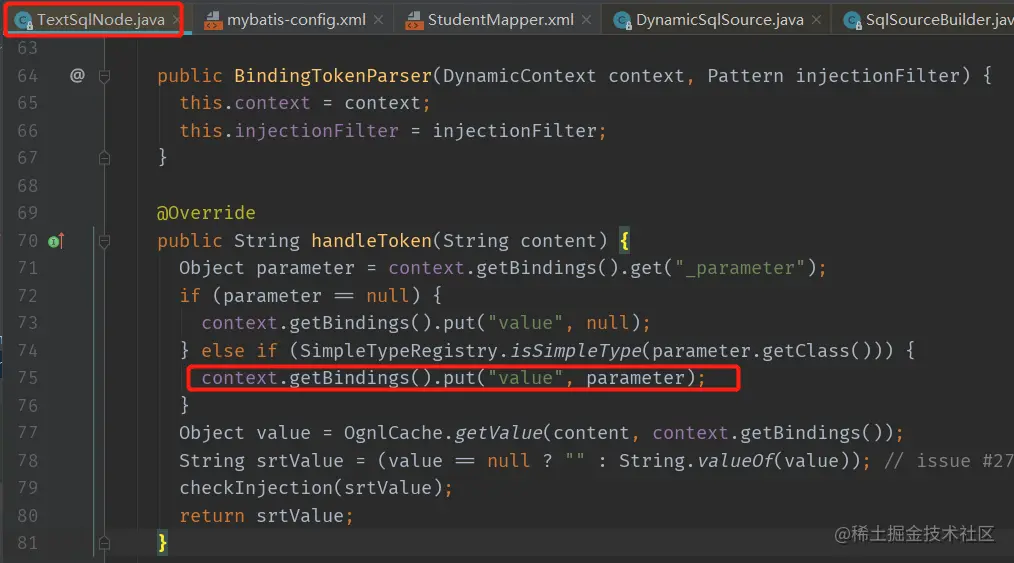Click line number 71 in the gutter

click(x=27, y=268)
